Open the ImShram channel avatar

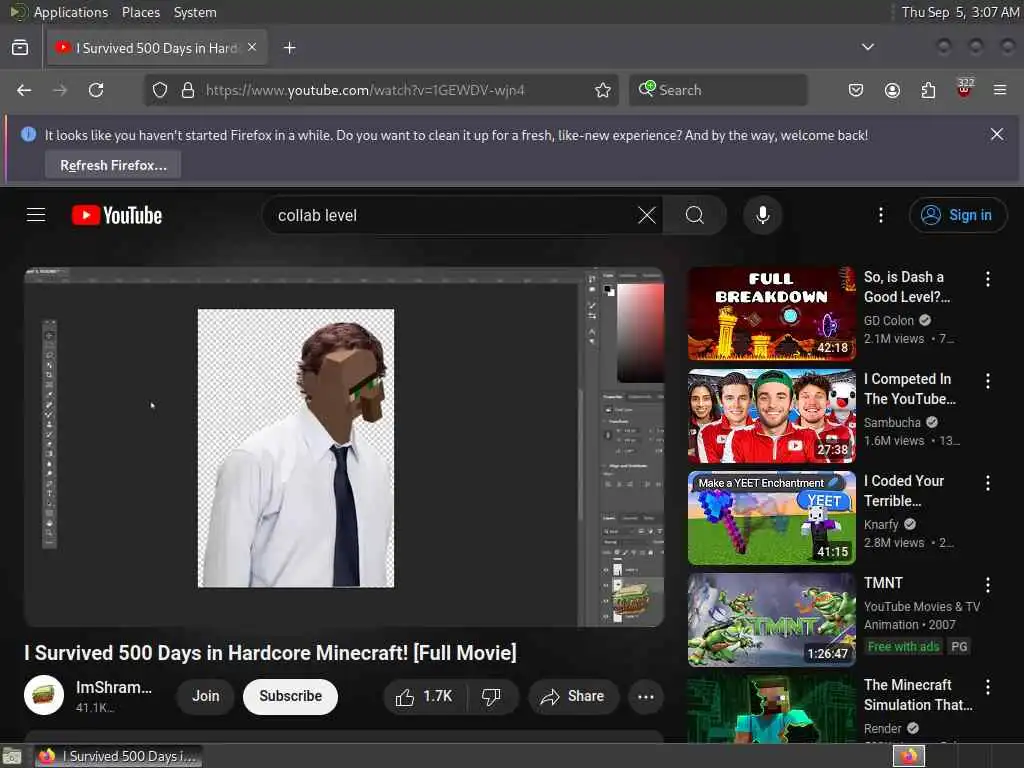point(44,695)
